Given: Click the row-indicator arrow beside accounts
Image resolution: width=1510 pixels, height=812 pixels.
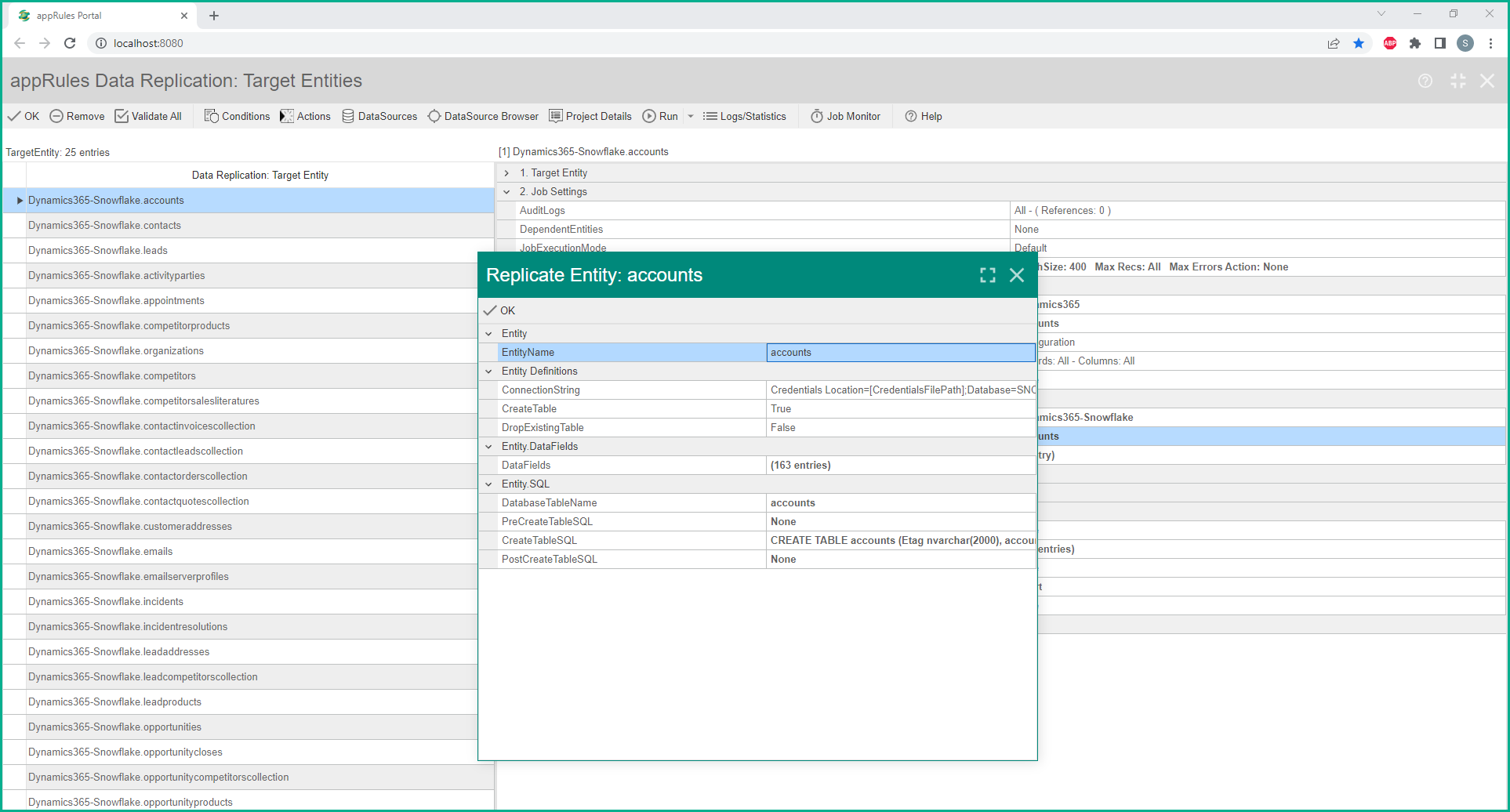Looking at the screenshot, I should coord(19,200).
